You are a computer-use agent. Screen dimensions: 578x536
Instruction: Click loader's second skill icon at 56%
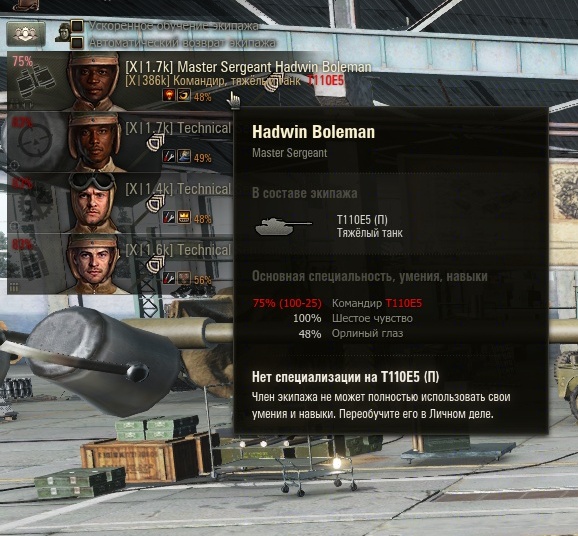pyautogui.click(x=184, y=278)
